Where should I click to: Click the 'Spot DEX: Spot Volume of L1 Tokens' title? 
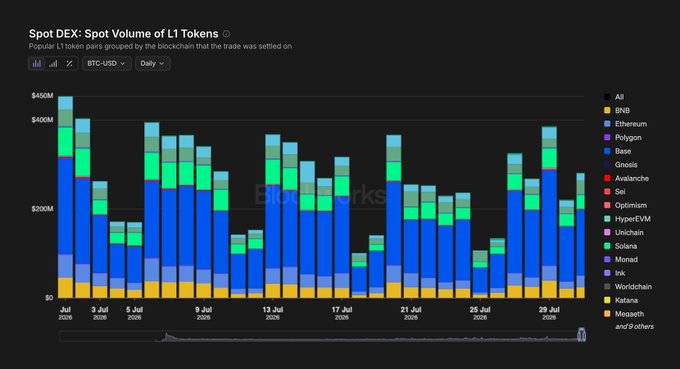click(124, 34)
